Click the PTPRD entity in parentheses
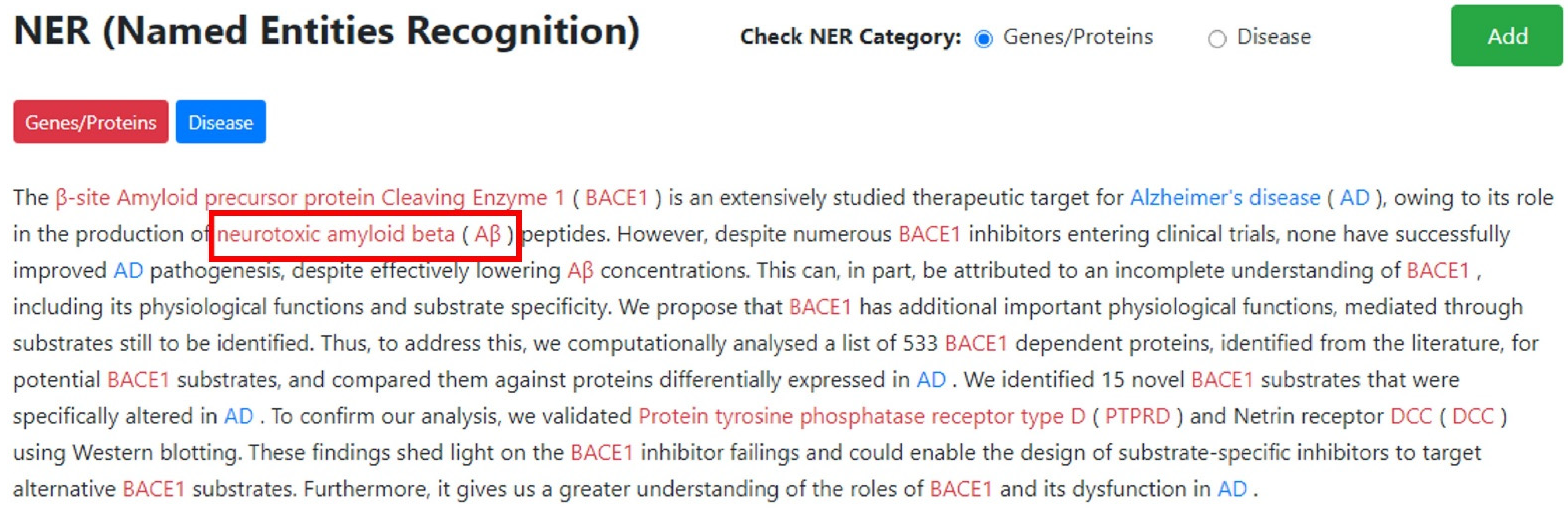Viewport: 1568px width, 508px height. [1137, 416]
